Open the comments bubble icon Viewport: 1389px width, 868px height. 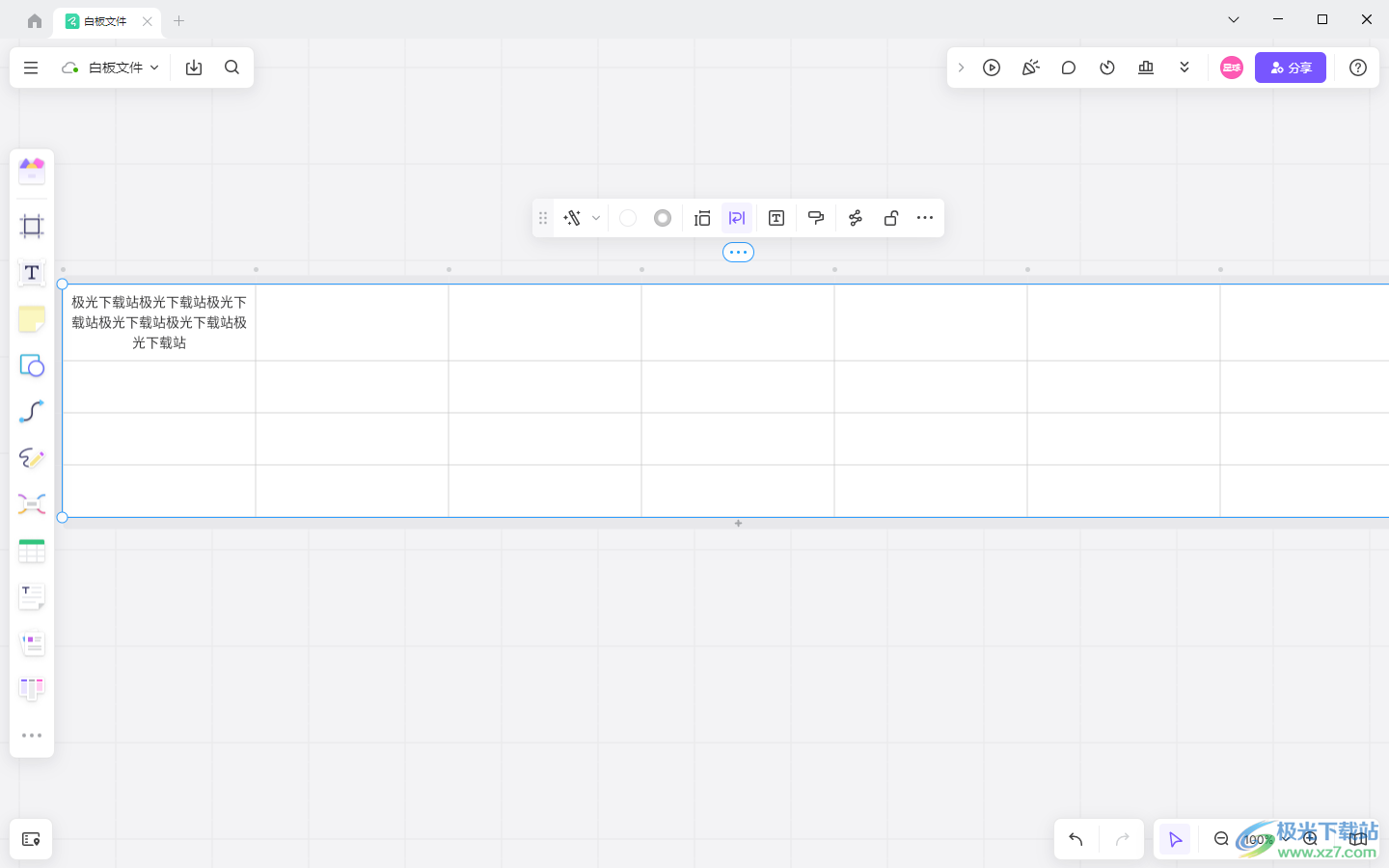click(x=1069, y=68)
